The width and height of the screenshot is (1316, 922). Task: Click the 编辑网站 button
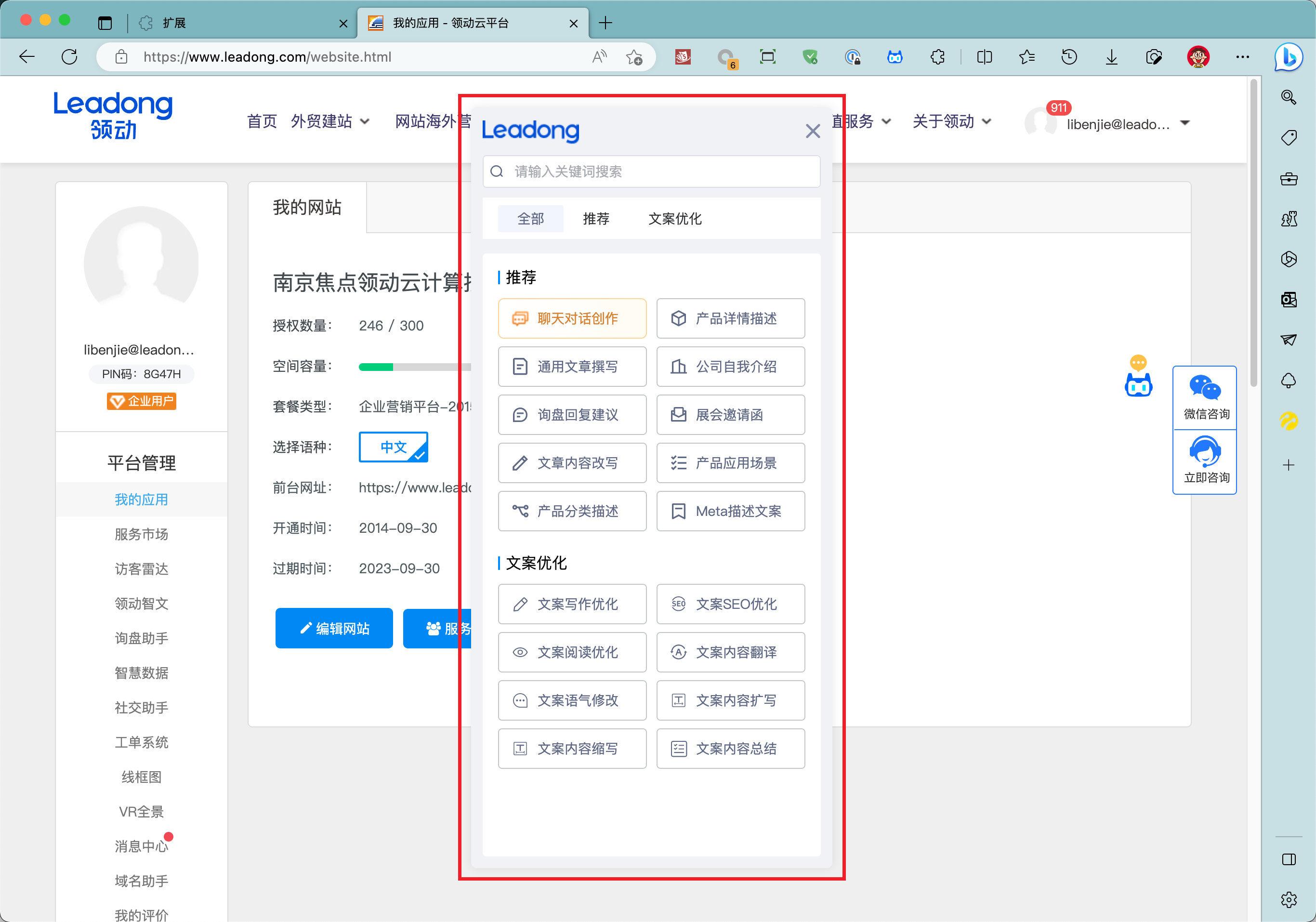pos(334,628)
